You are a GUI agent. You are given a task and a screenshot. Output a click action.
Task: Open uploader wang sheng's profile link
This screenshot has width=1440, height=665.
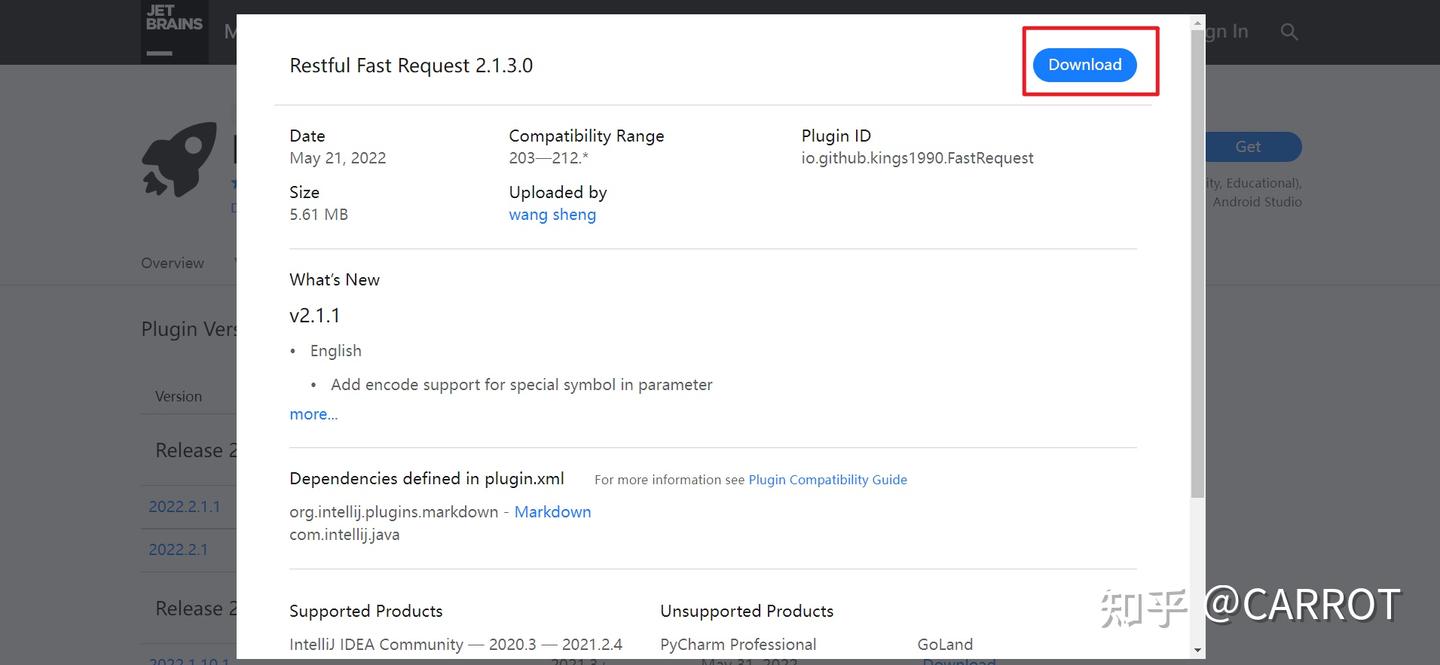tap(552, 215)
